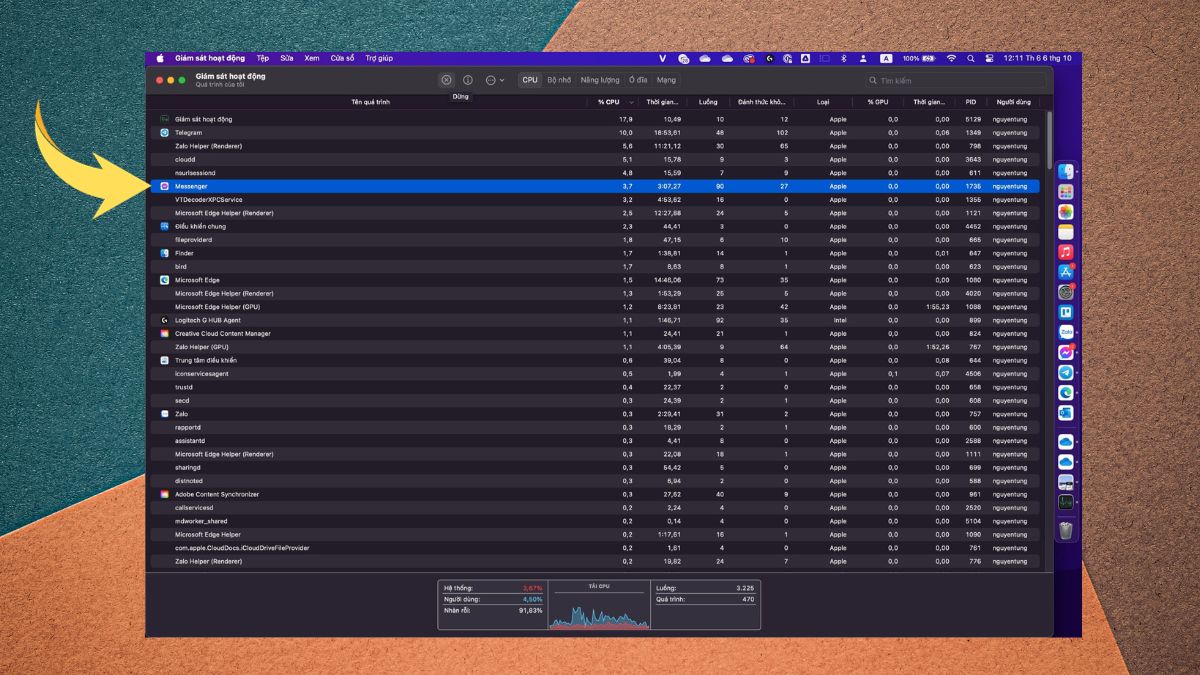This screenshot has height=675, width=1200.
Task: Click the Adobe Content Synchronizer icon
Action: (x=165, y=494)
